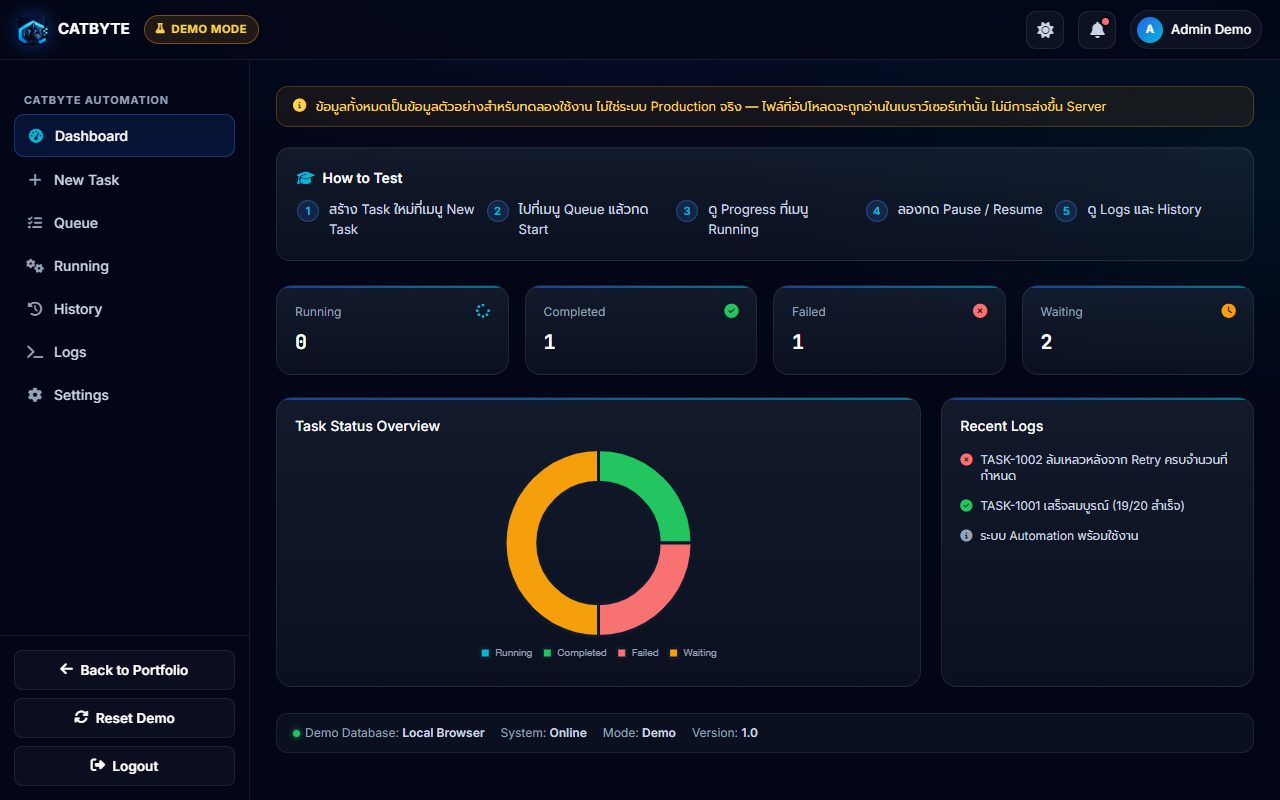Click step text ดู Logs และ History
Image resolution: width=1280 pixels, height=800 pixels.
tap(1144, 210)
